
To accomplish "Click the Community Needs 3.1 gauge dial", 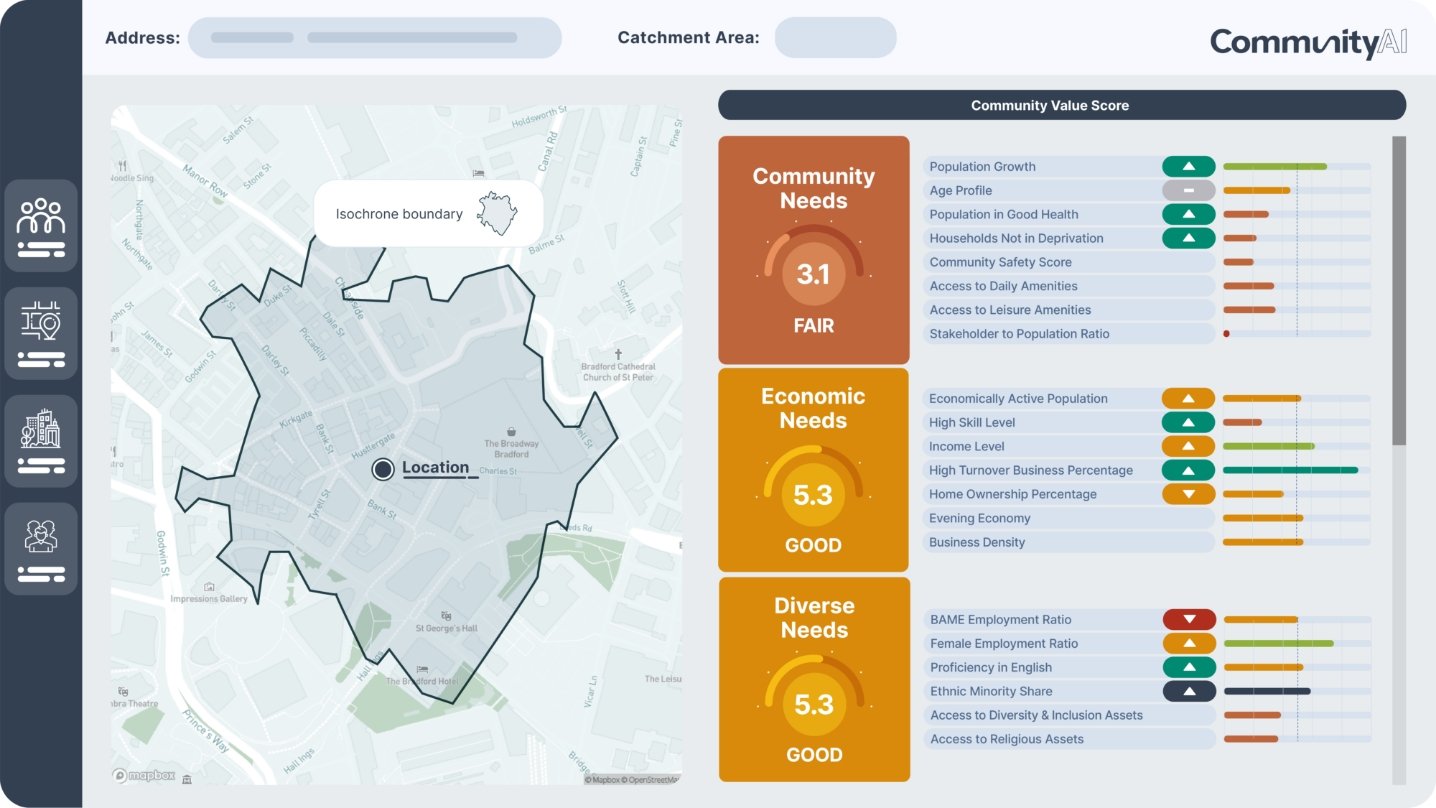I will [x=812, y=272].
